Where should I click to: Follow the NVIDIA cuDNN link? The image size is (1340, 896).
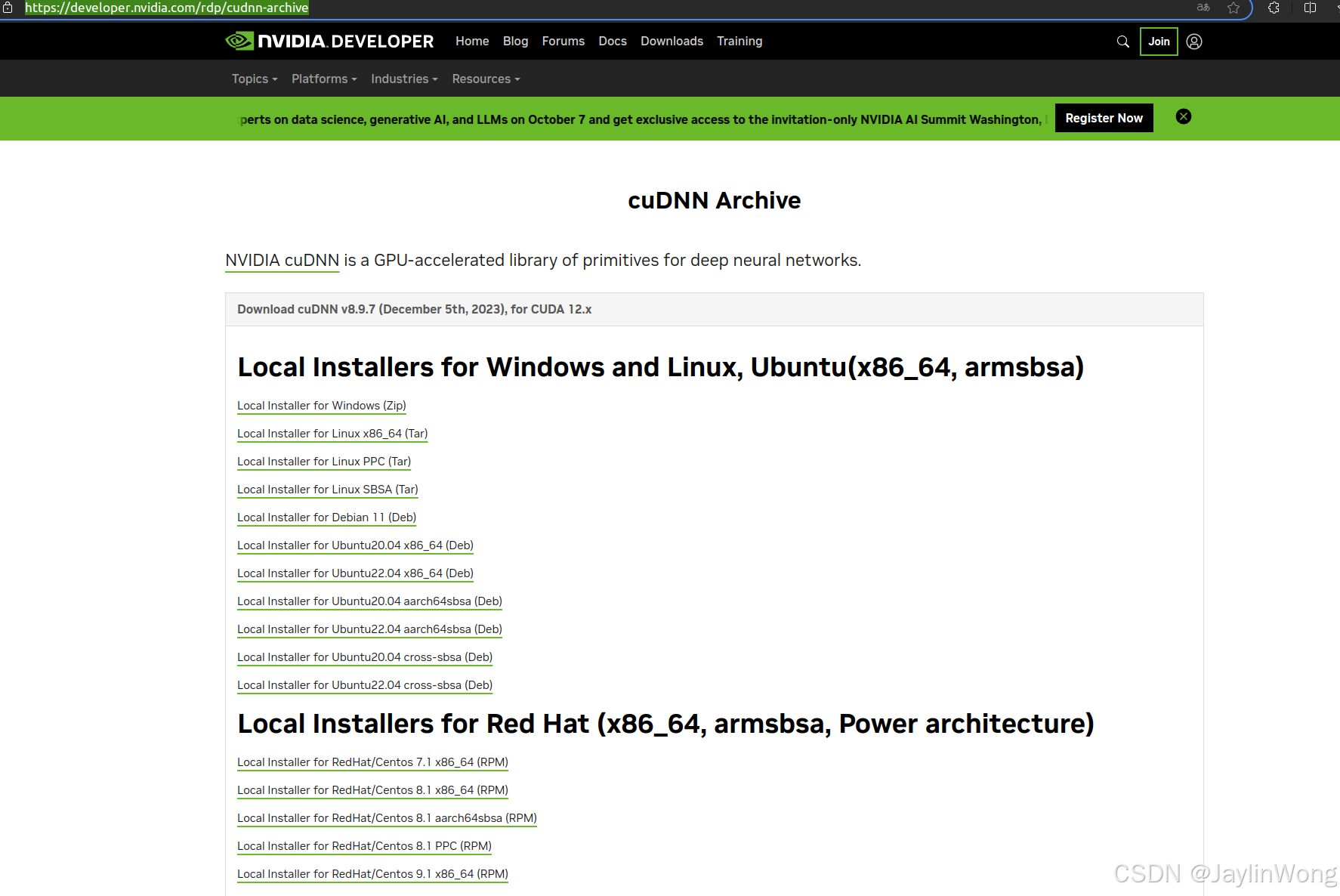pos(282,261)
